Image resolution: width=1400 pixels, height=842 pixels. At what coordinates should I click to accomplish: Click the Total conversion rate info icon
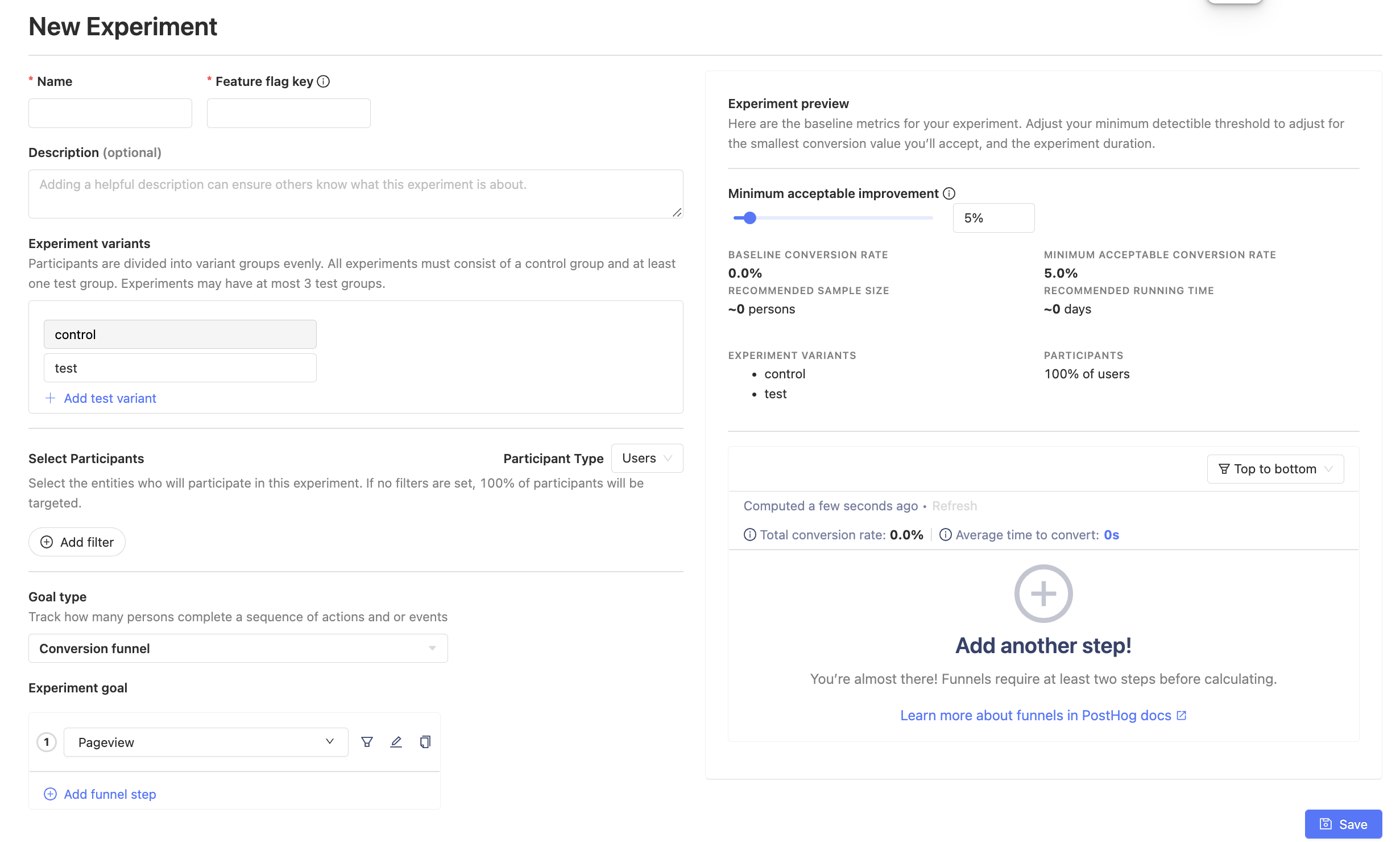(749, 535)
